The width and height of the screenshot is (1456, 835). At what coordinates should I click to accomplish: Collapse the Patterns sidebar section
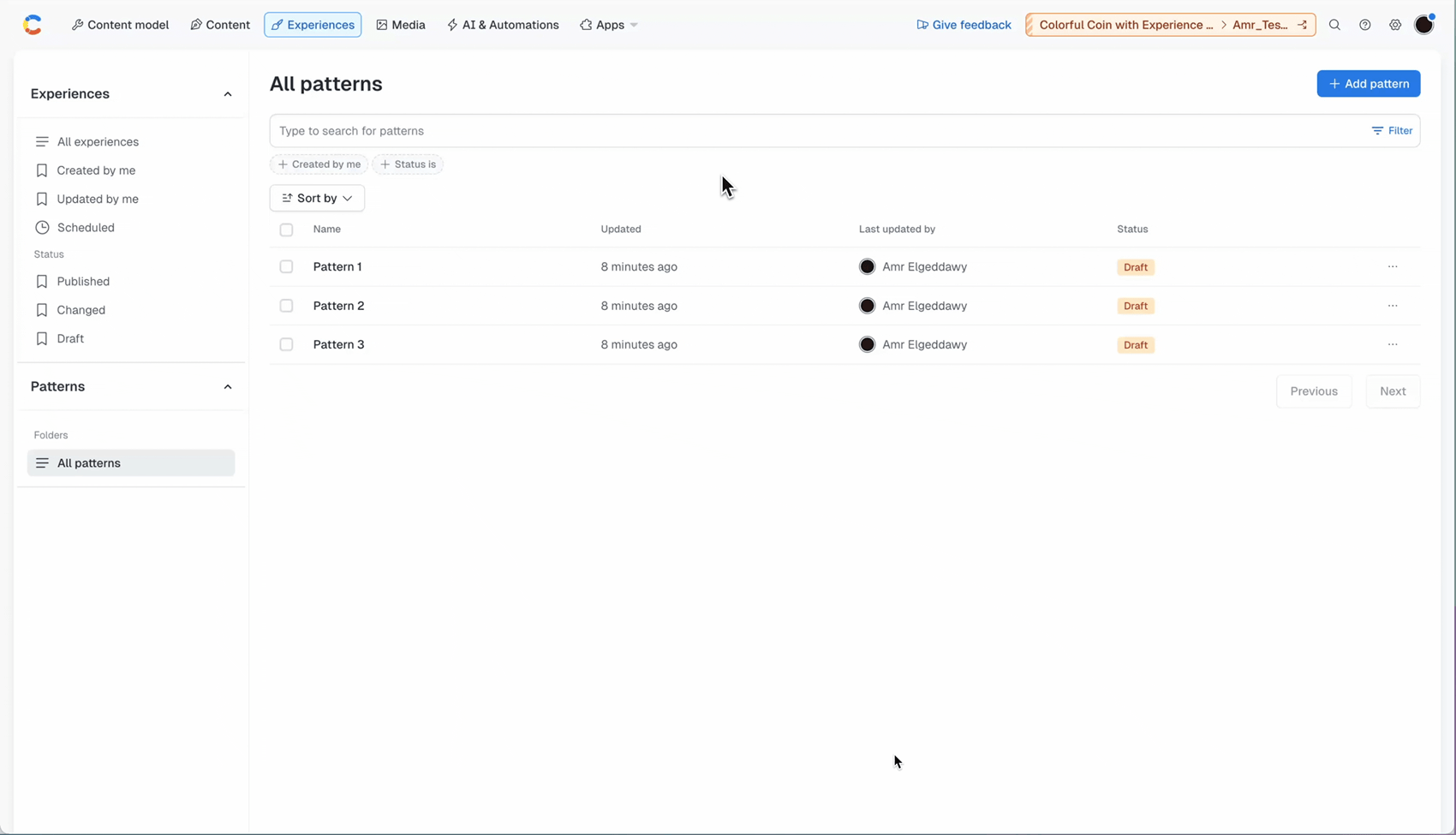(228, 387)
